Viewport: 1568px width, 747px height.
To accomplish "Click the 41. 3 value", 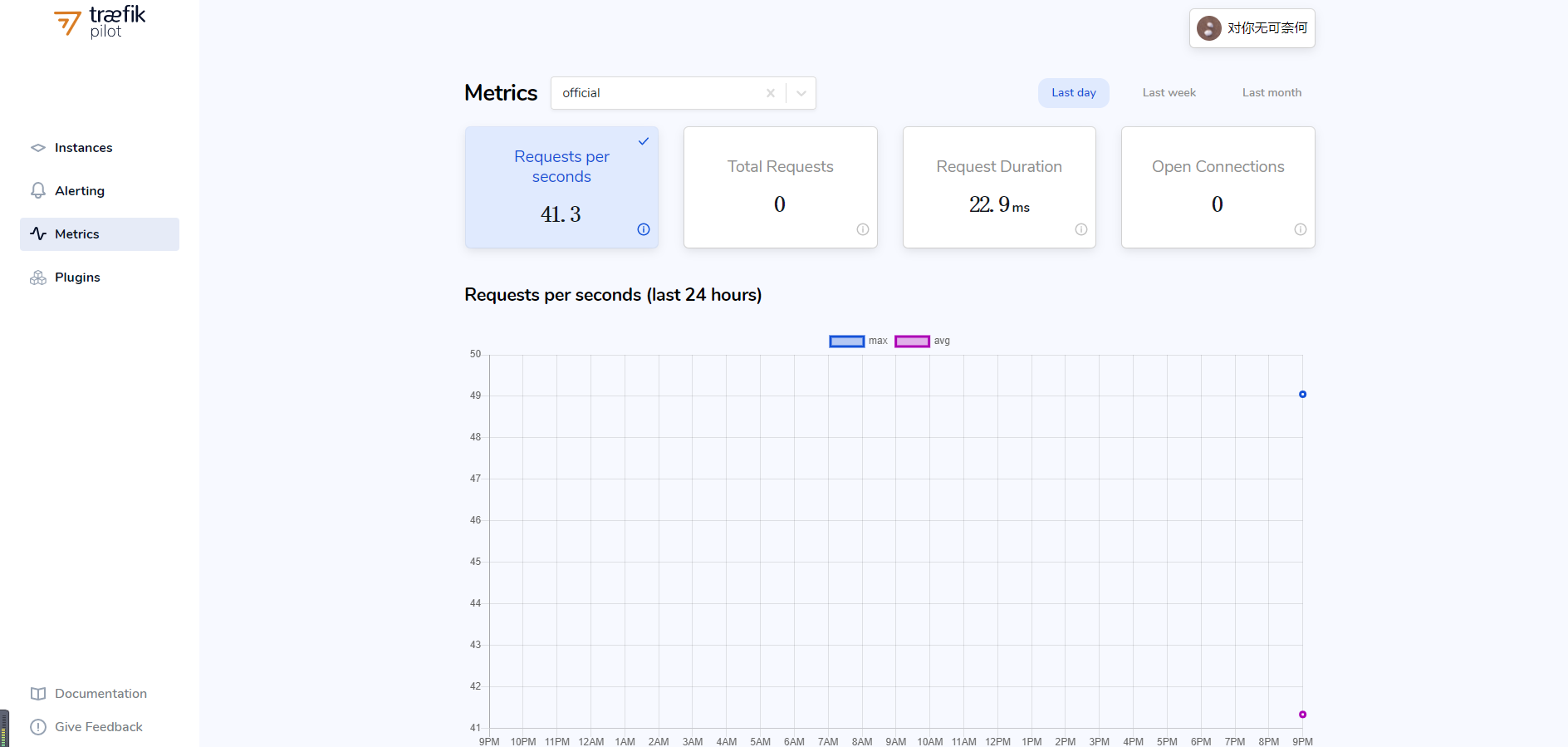I will coord(561,214).
